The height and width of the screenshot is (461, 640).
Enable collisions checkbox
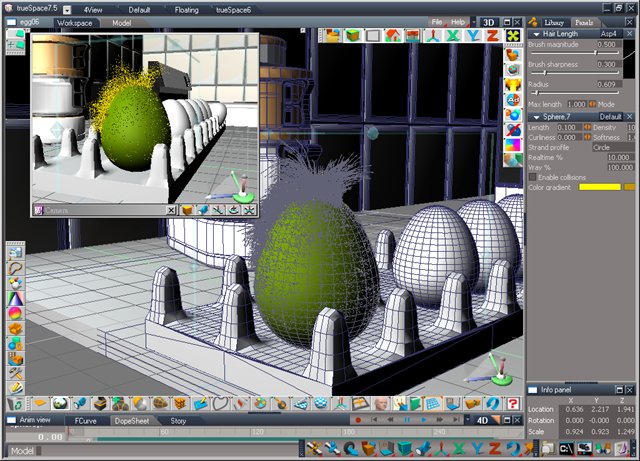point(533,177)
